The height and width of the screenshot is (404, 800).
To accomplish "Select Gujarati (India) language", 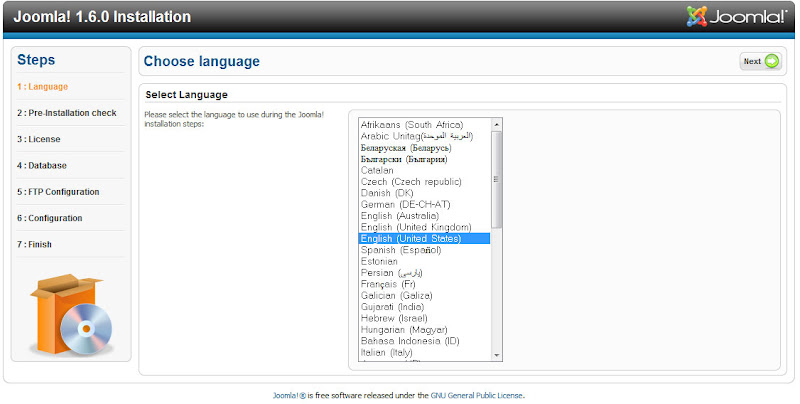I will 424,307.
